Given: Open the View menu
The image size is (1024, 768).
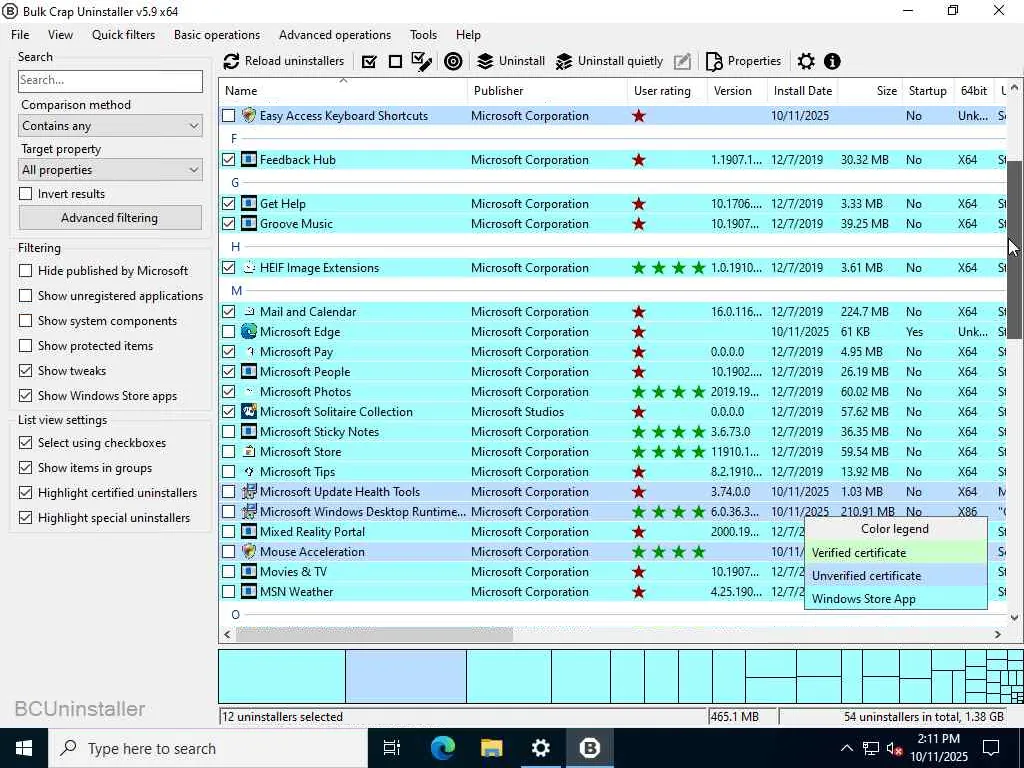Looking at the screenshot, I should point(60,35).
